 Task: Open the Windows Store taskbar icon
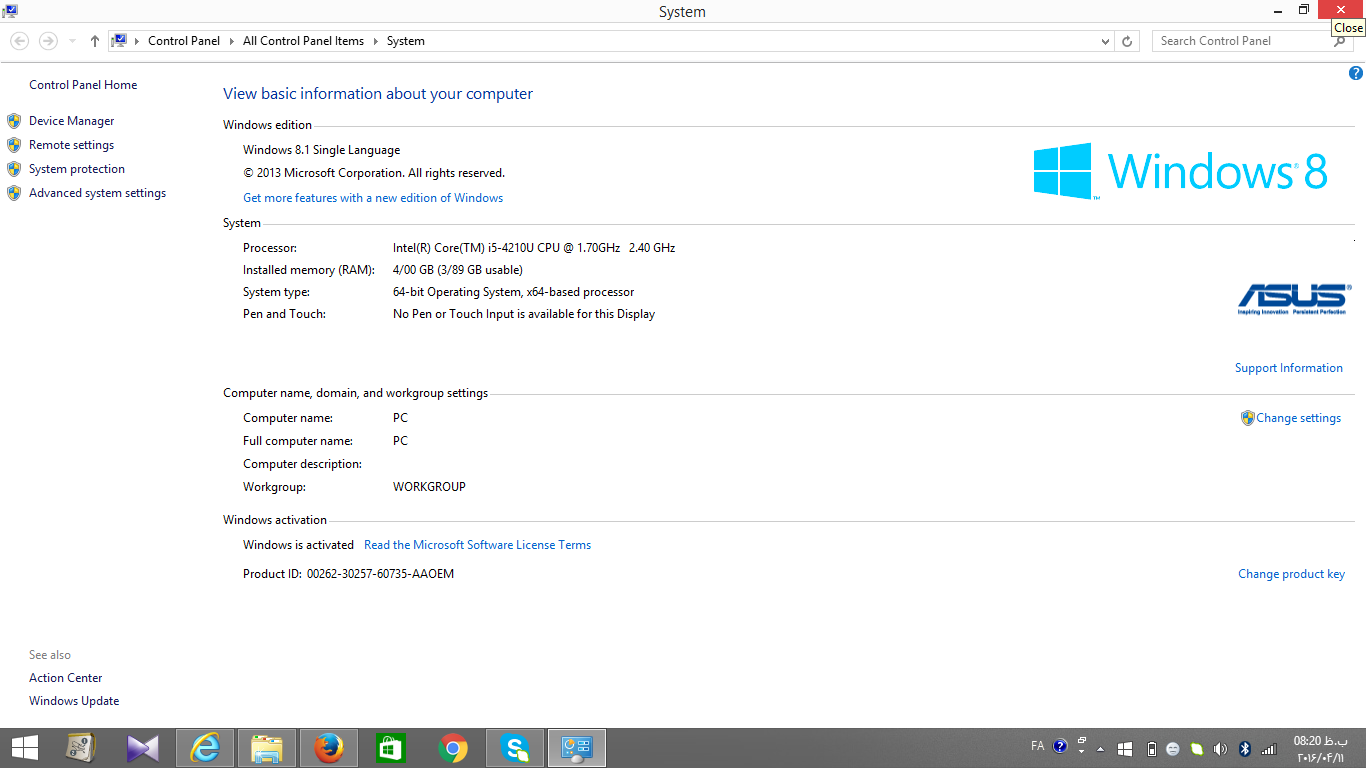[390, 748]
